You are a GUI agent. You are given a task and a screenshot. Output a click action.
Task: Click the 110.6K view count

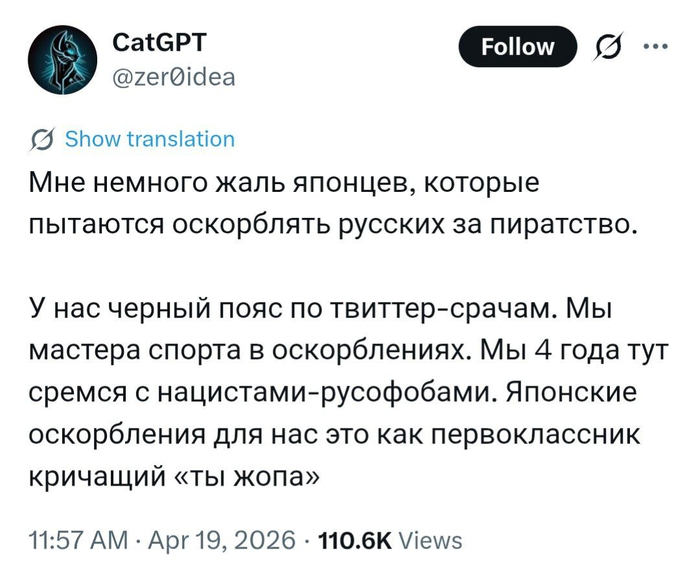coord(353,541)
